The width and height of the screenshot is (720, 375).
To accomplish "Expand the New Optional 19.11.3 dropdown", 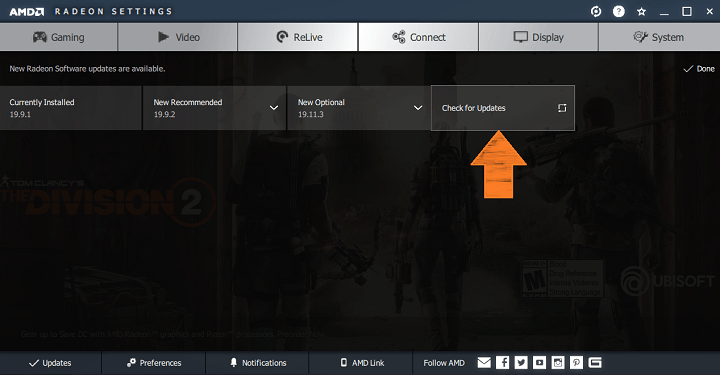I will pyautogui.click(x=418, y=108).
